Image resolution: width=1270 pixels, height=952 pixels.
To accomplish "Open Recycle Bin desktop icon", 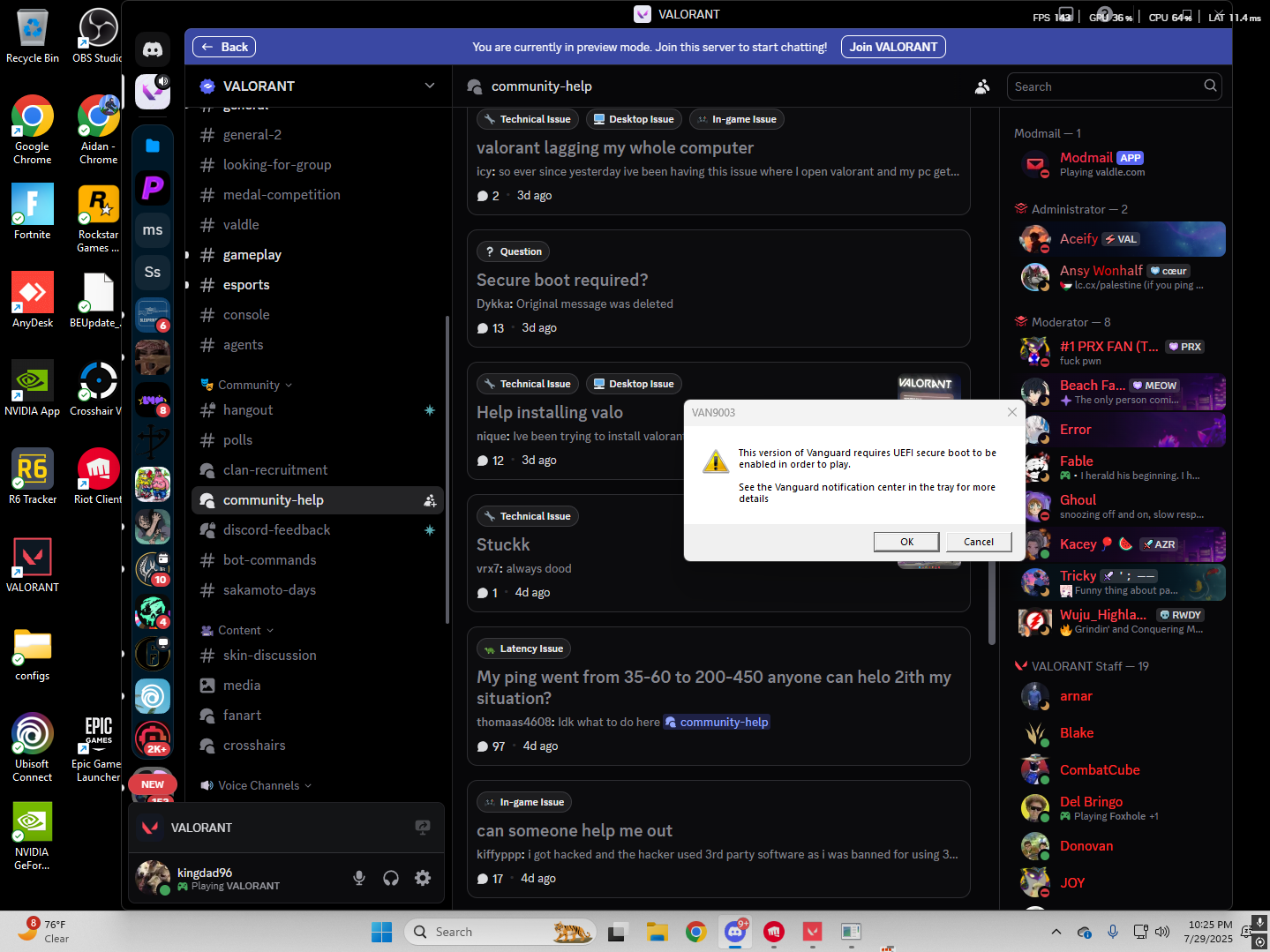I will point(33,36).
